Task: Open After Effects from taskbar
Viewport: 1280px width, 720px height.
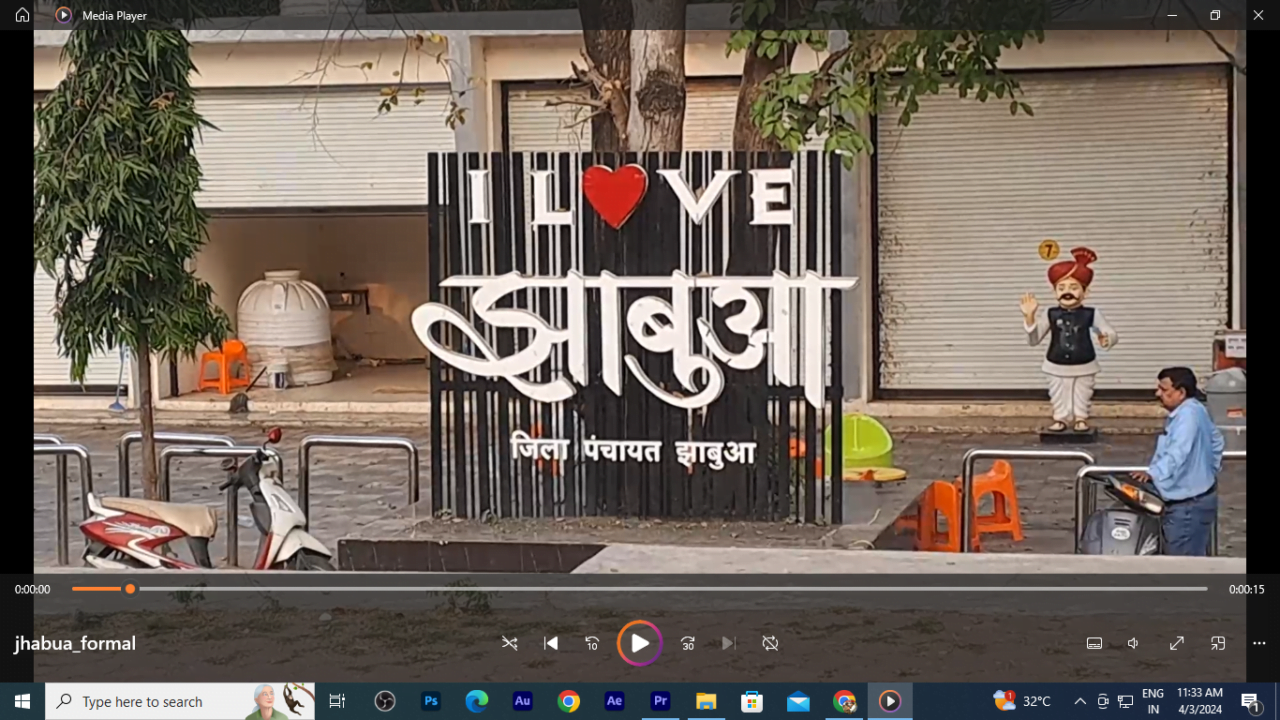Action: [615, 701]
